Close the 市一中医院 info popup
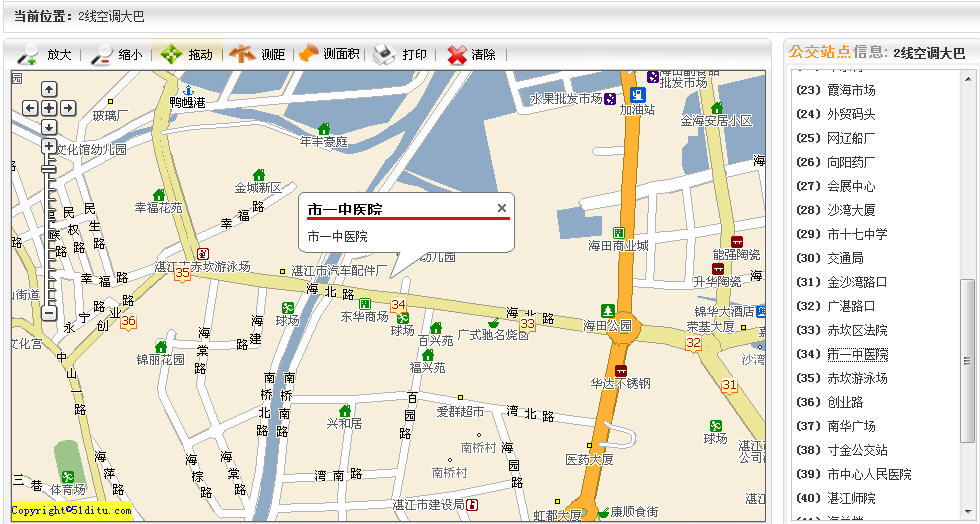Viewport: 980px width, 524px height. click(502, 208)
